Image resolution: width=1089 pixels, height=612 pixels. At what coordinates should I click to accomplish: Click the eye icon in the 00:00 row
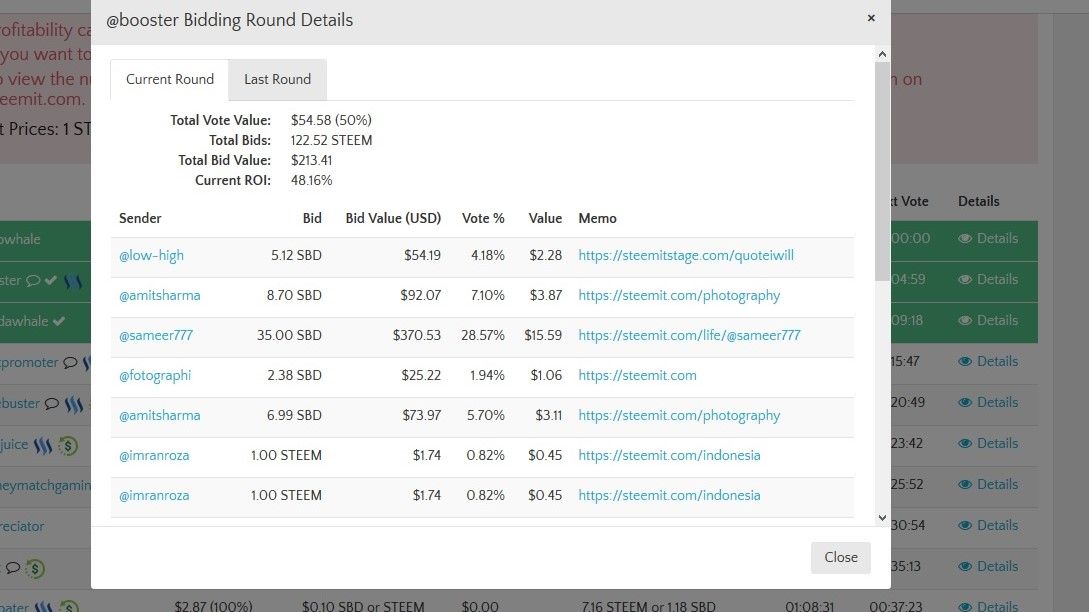coord(965,238)
